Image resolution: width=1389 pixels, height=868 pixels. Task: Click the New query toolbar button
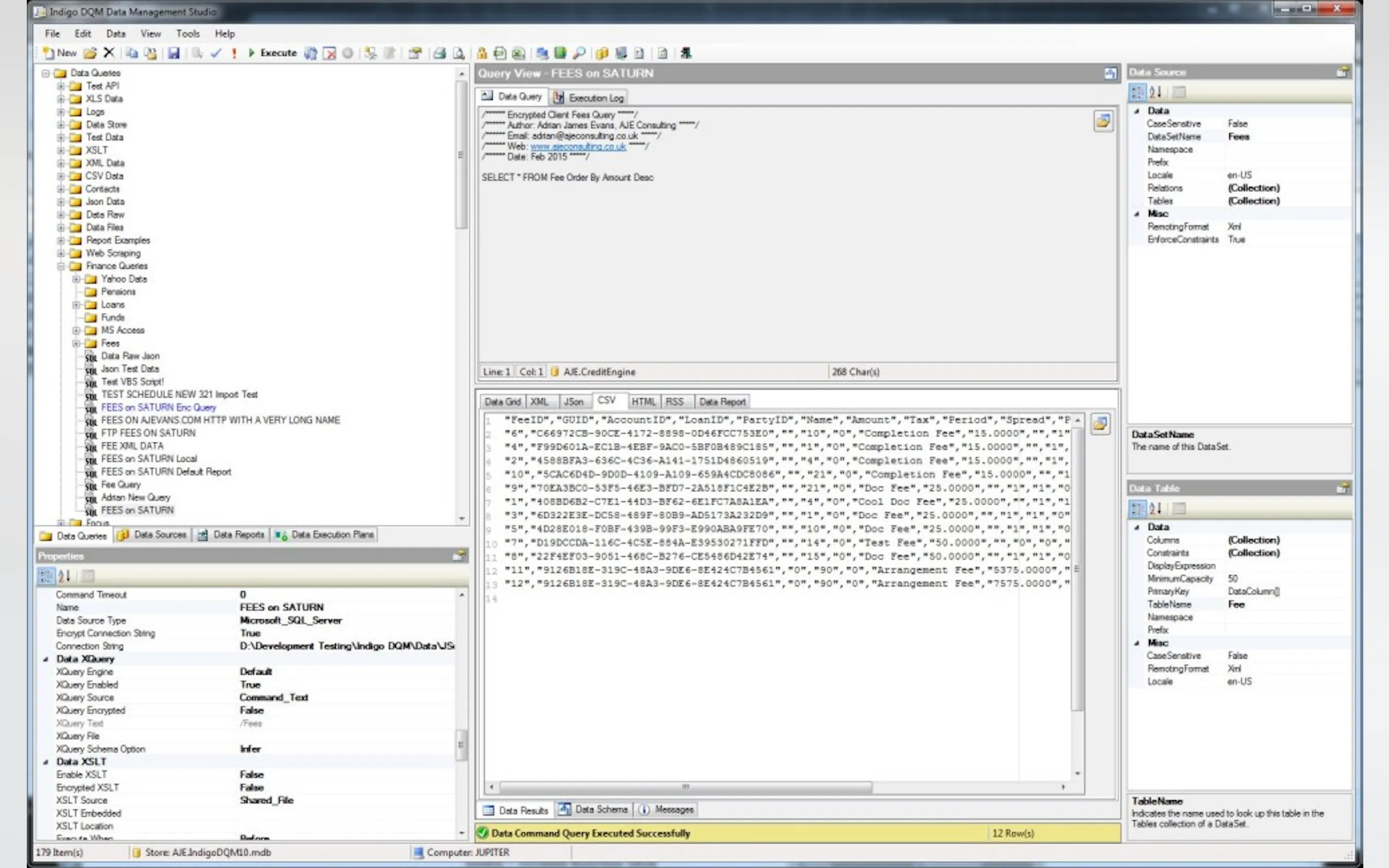[60, 53]
